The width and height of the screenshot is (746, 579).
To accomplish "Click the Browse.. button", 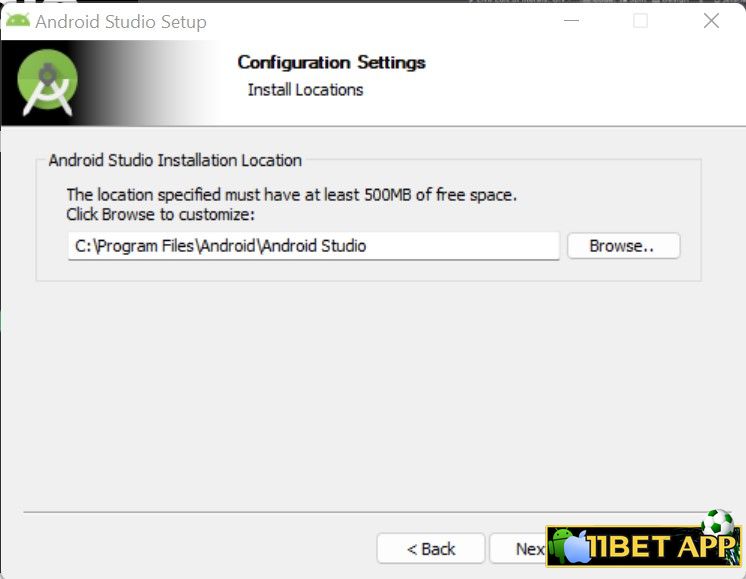I will click(x=624, y=245).
